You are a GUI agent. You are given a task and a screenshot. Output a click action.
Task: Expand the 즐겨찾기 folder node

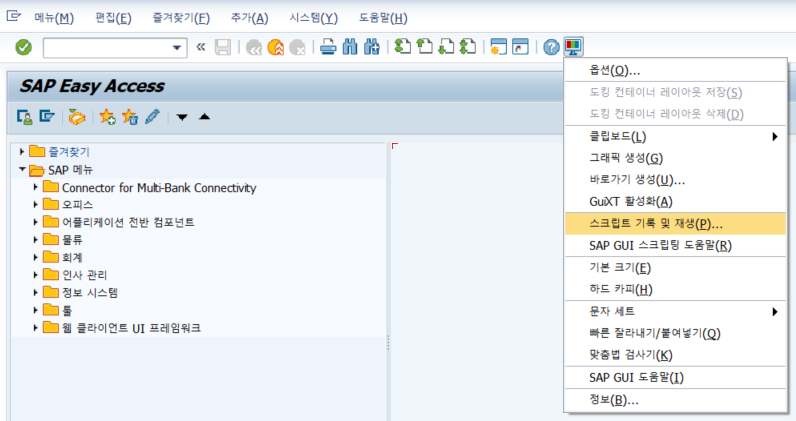(x=21, y=151)
